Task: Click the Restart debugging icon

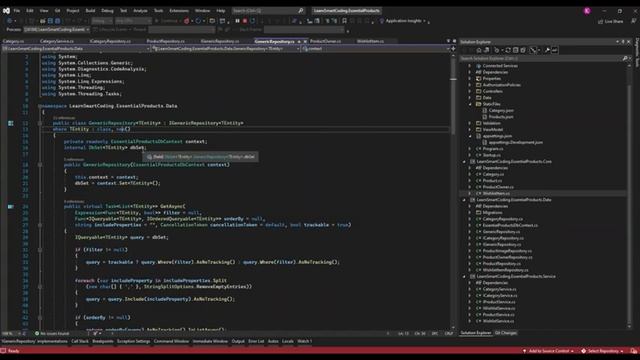Action: (x=253, y=21)
